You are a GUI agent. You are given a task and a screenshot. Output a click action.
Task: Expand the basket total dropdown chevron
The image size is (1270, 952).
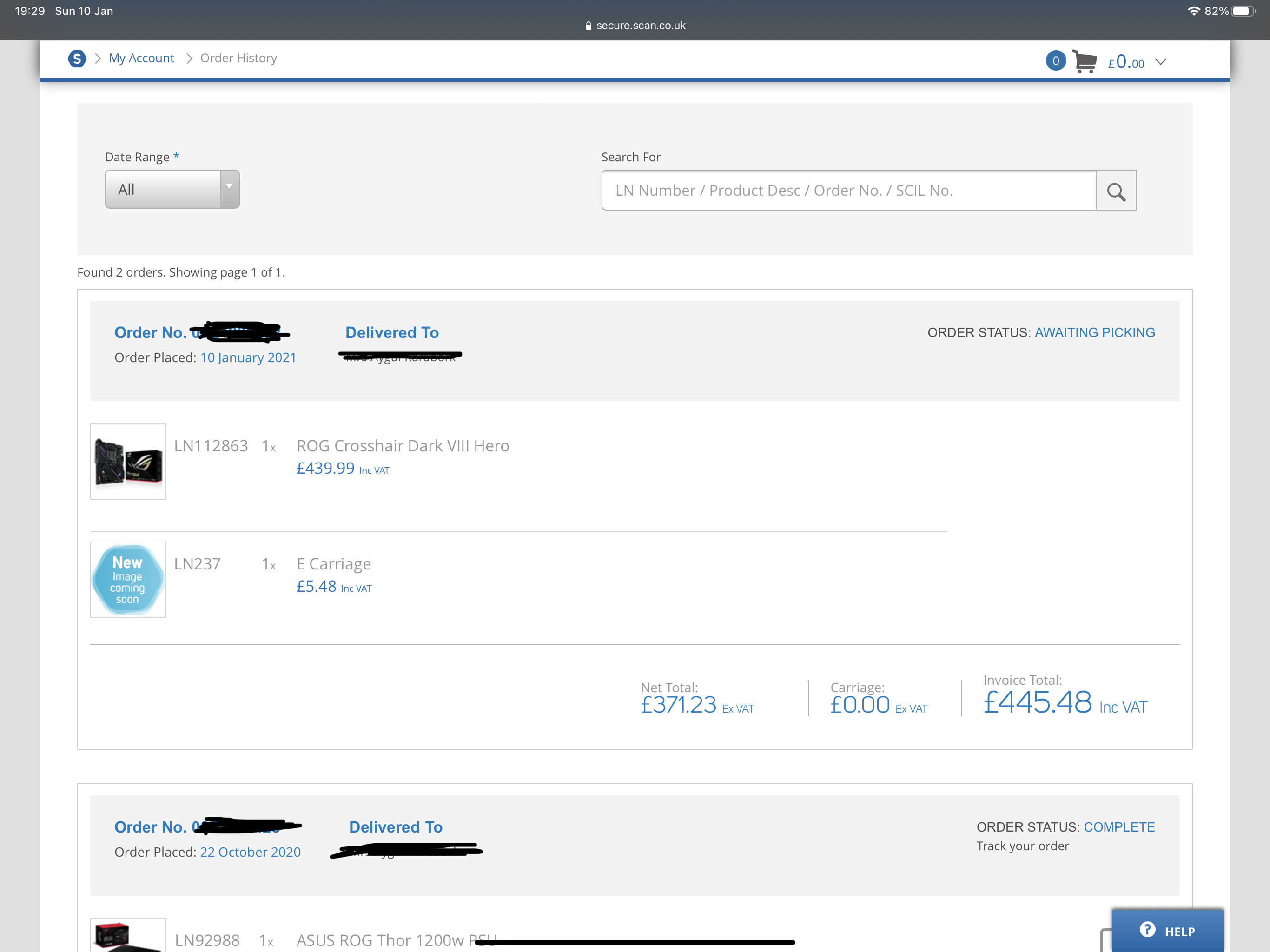tap(1160, 61)
